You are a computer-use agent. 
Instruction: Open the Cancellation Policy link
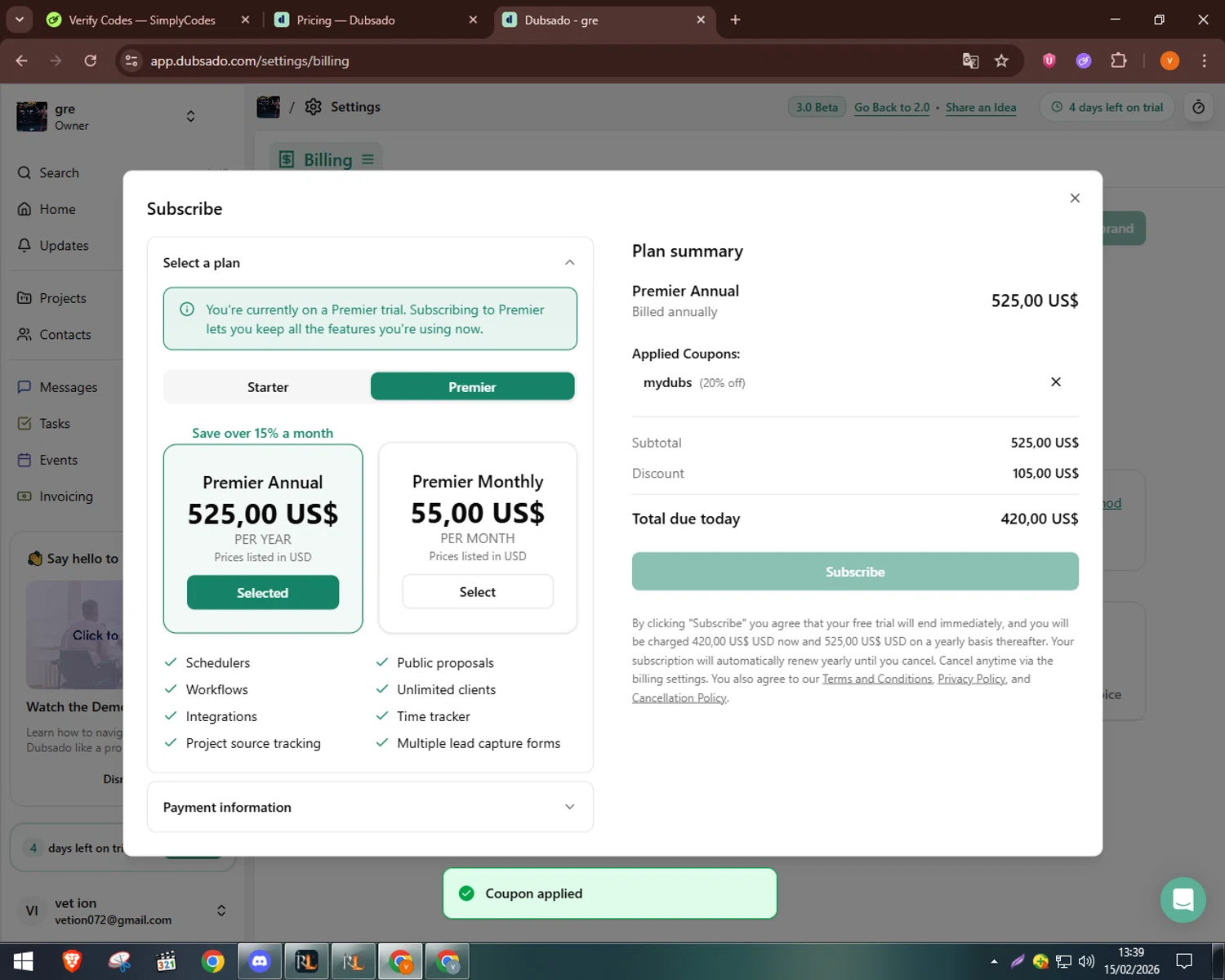(679, 698)
